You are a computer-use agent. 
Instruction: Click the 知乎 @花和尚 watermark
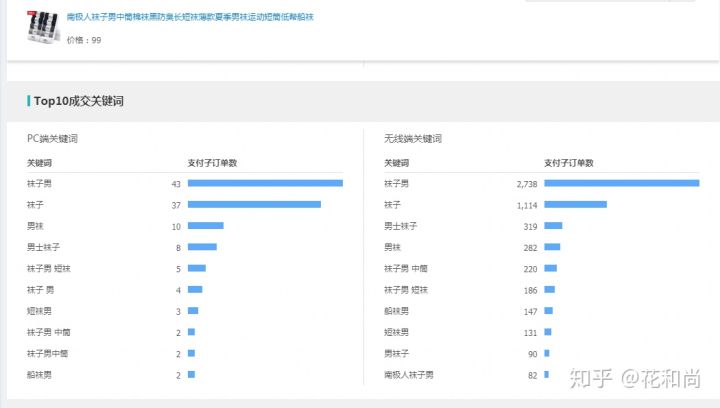tap(634, 379)
